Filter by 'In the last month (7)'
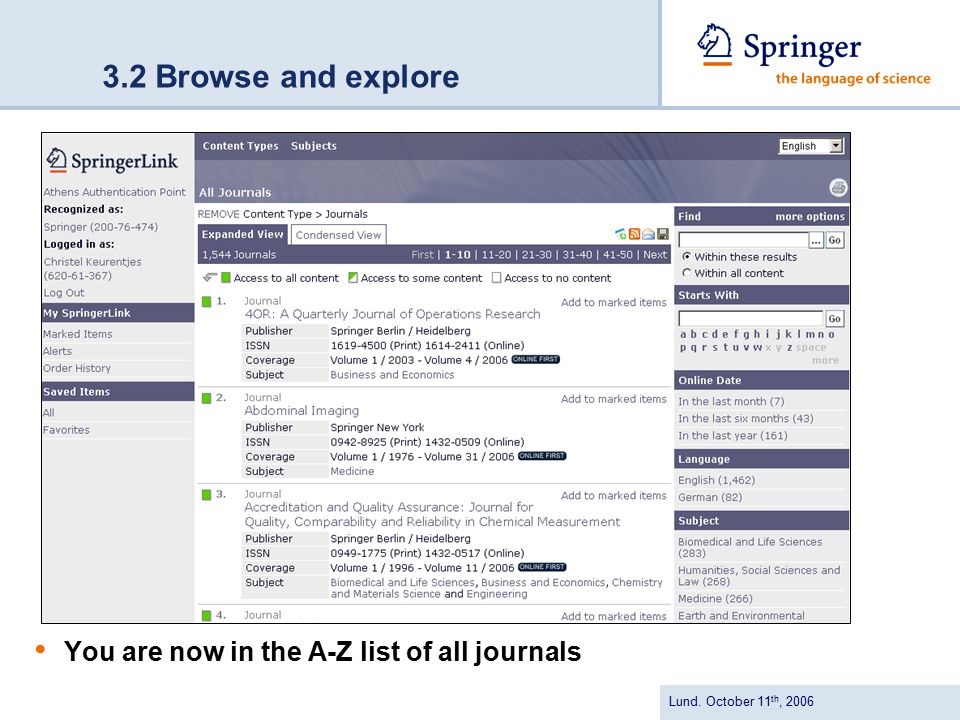Image resolution: width=960 pixels, height=720 pixels. pos(731,402)
